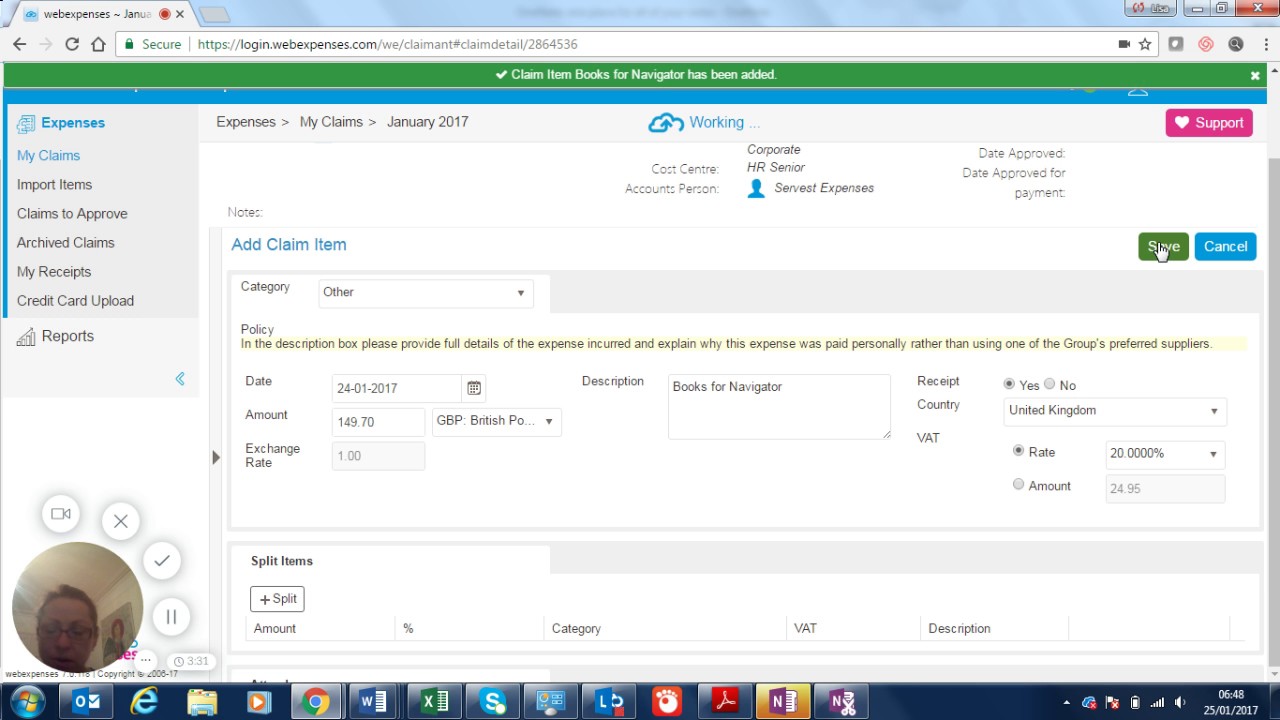Open Excel from the taskbar
Image resolution: width=1280 pixels, height=720 pixels.
[434, 702]
